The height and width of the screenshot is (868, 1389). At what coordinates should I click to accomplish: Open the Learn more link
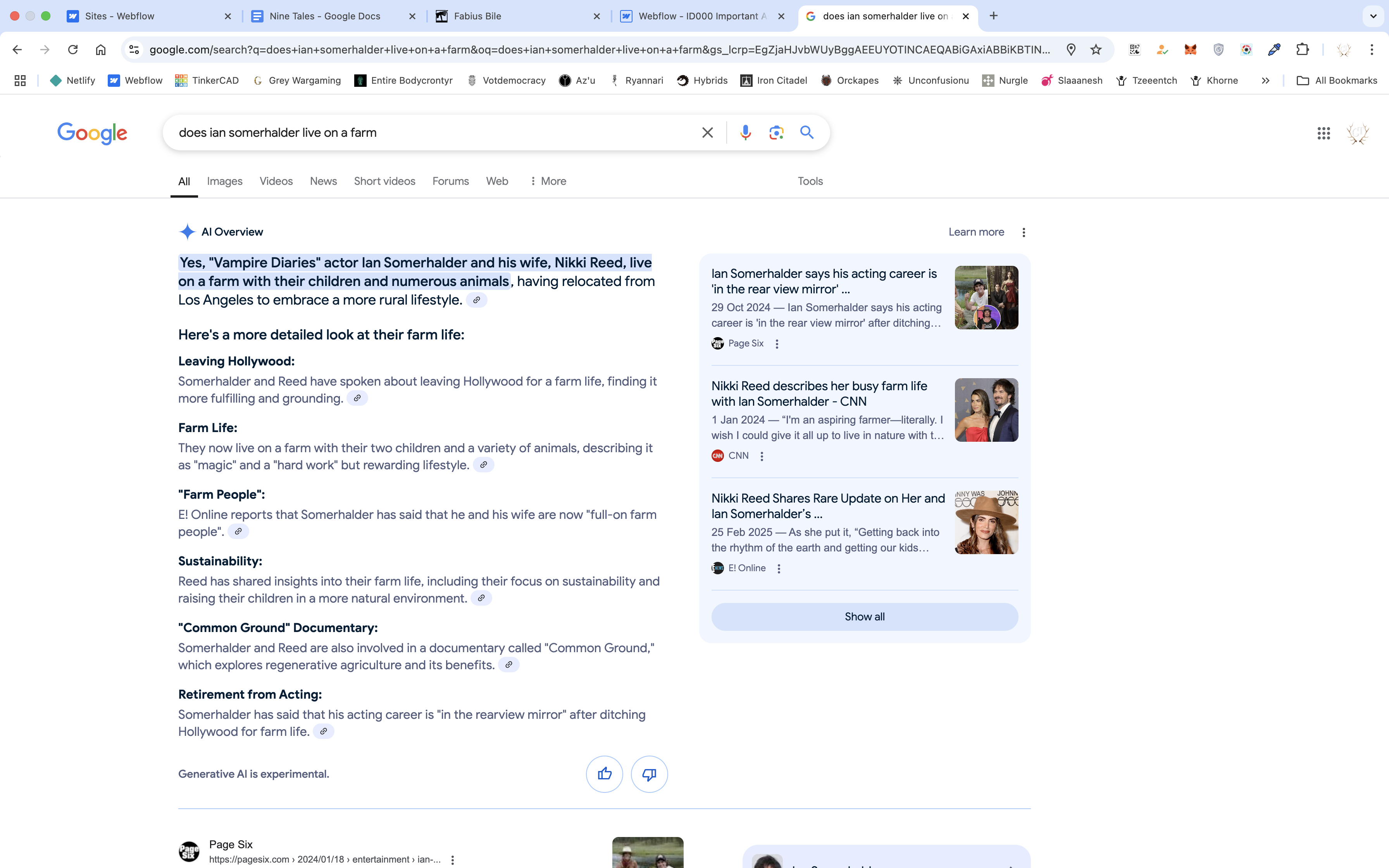(976, 232)
